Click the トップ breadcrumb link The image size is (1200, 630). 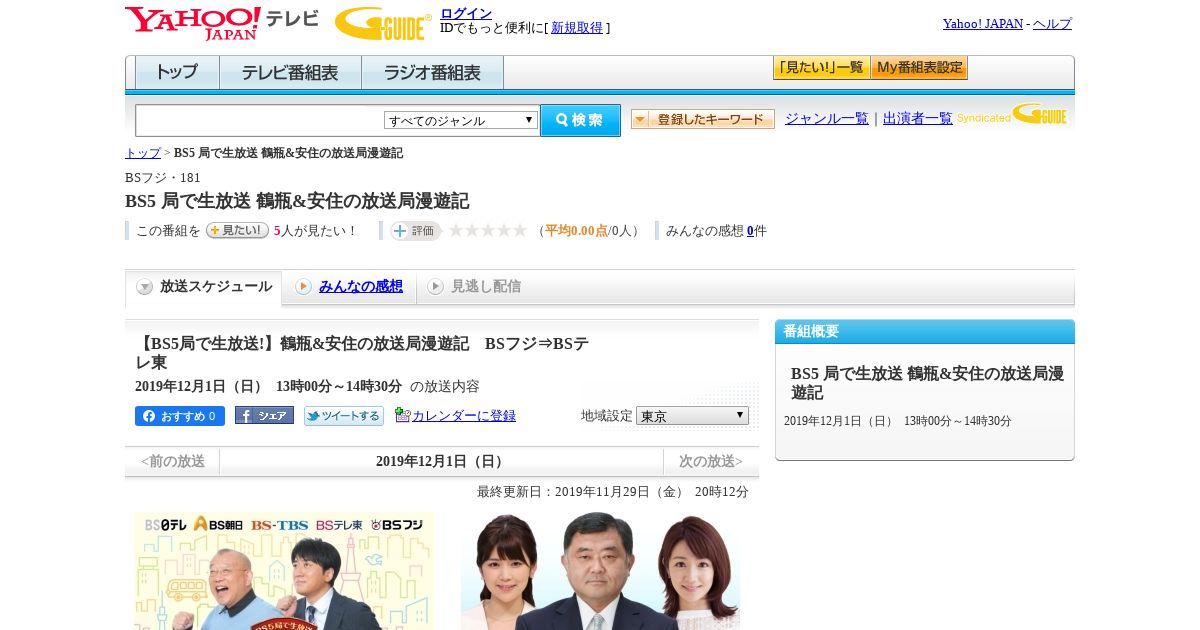143,153
